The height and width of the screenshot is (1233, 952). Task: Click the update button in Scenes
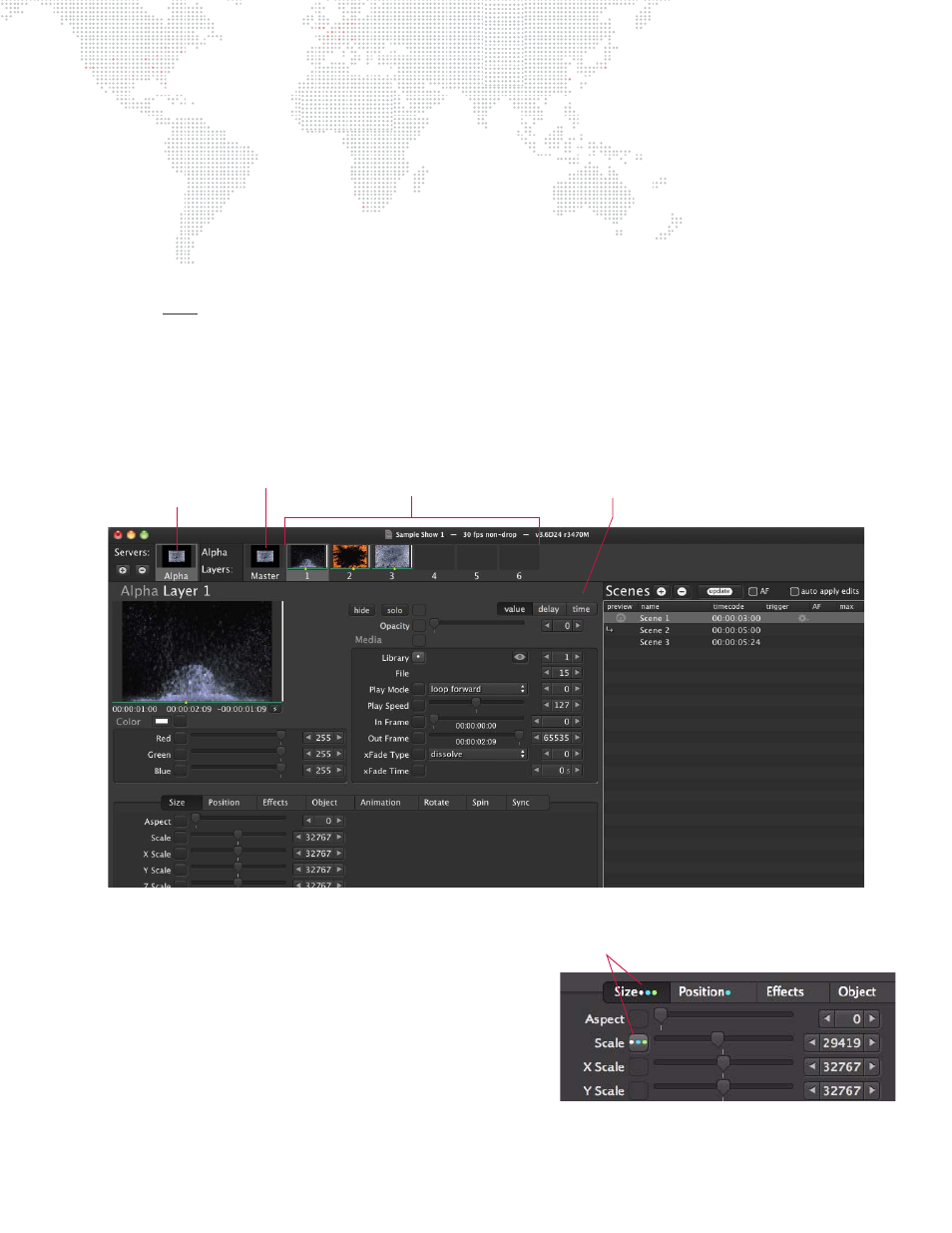[719, 591]
